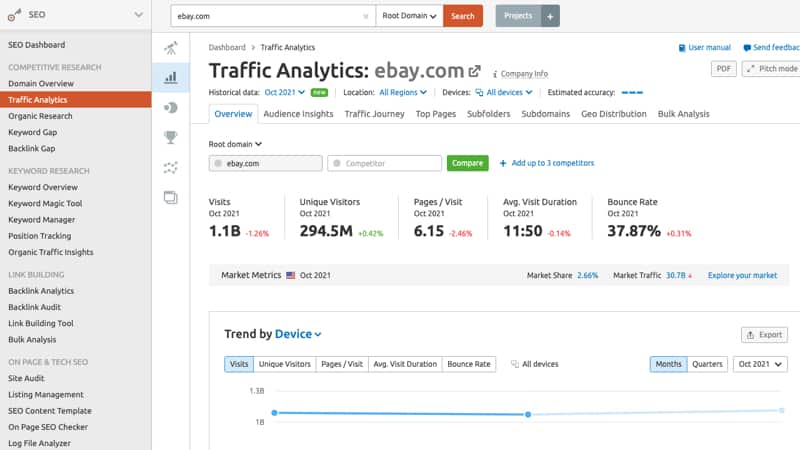This screenshot has height=450, width=800.
Task: Click the top search box containing ebay.com
Action: pos(273,16)
